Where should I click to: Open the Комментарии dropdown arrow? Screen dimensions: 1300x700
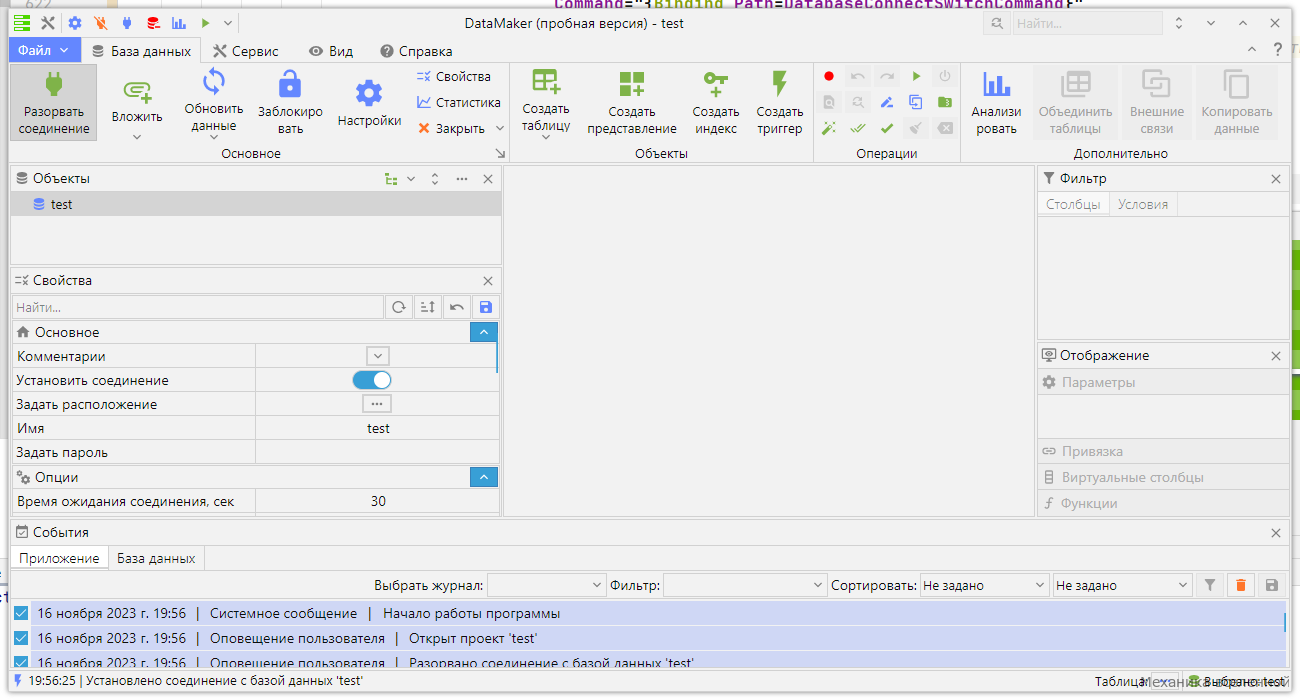[x=377, y=356]
